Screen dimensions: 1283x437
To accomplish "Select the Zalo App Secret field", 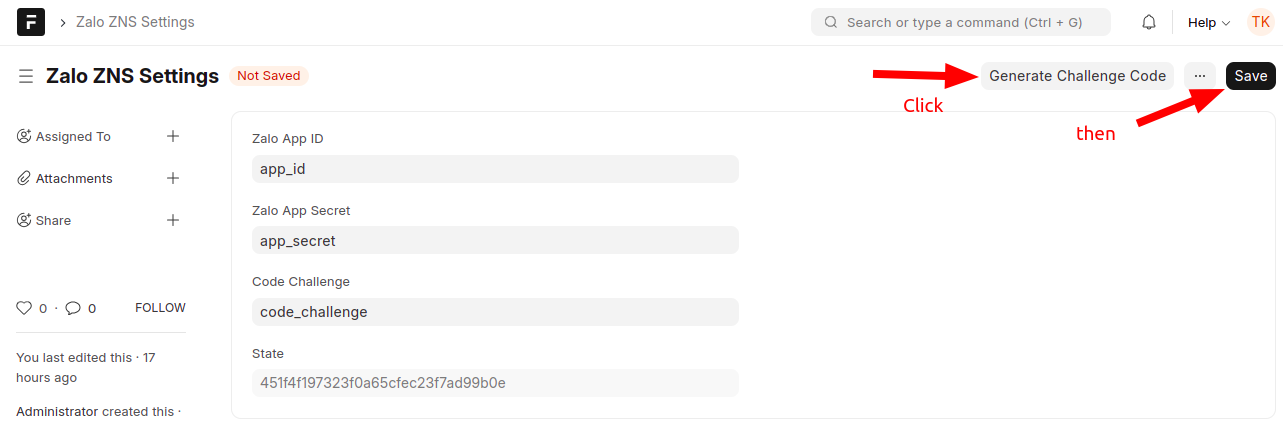I will [495, 241].
